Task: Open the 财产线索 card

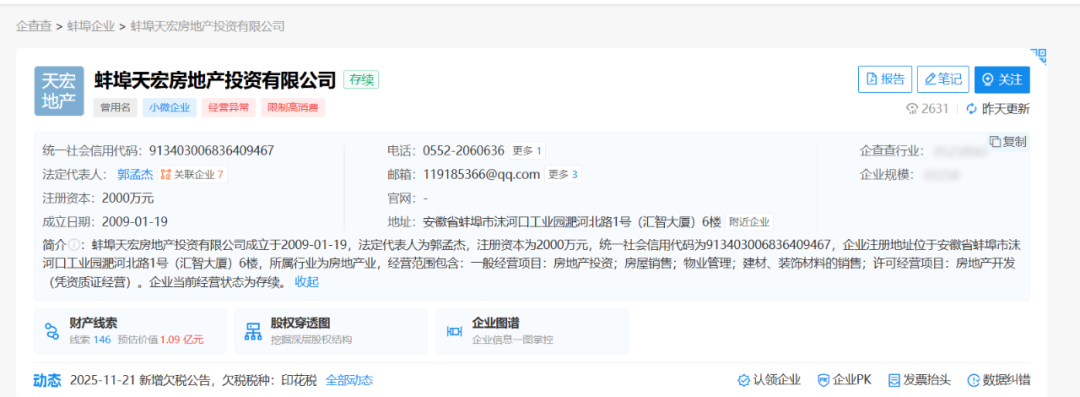Action: 130,331
